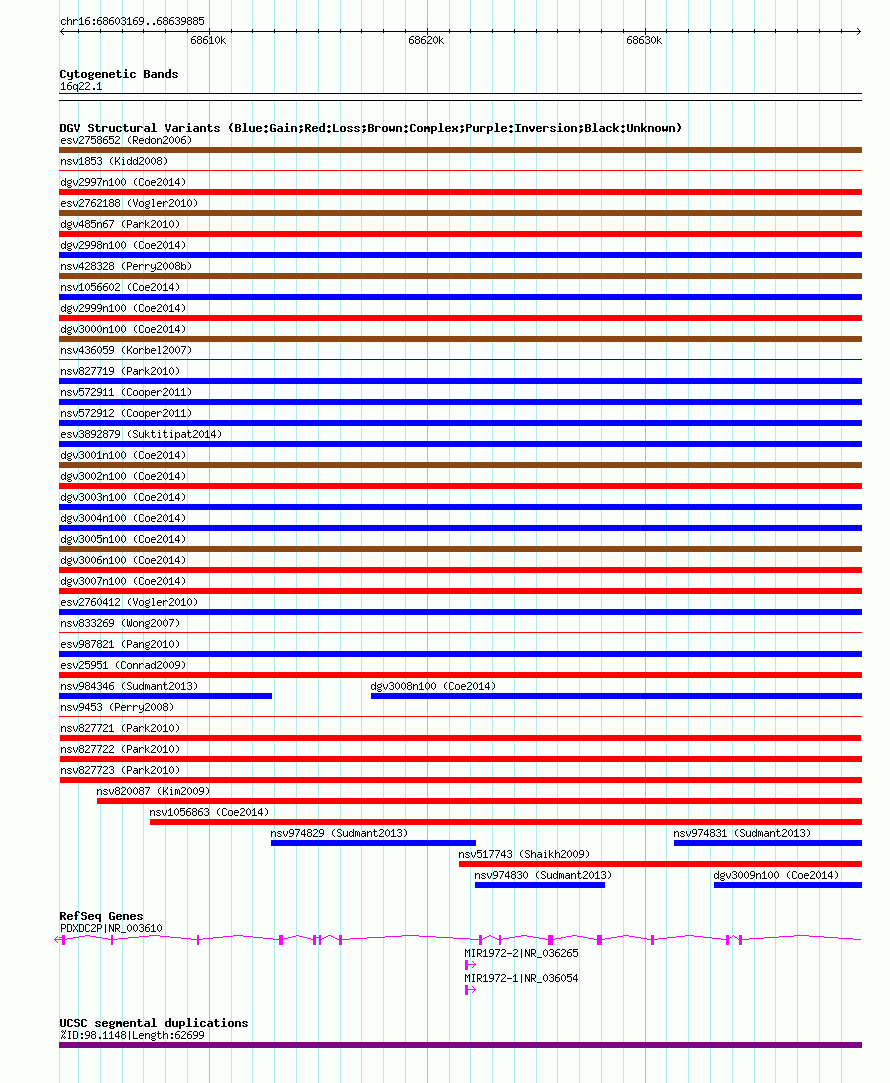Select the nsv974831 (Sudmant2013) label
The width and height of the screenshot is (890, 1083).
[x=742, y=833]
